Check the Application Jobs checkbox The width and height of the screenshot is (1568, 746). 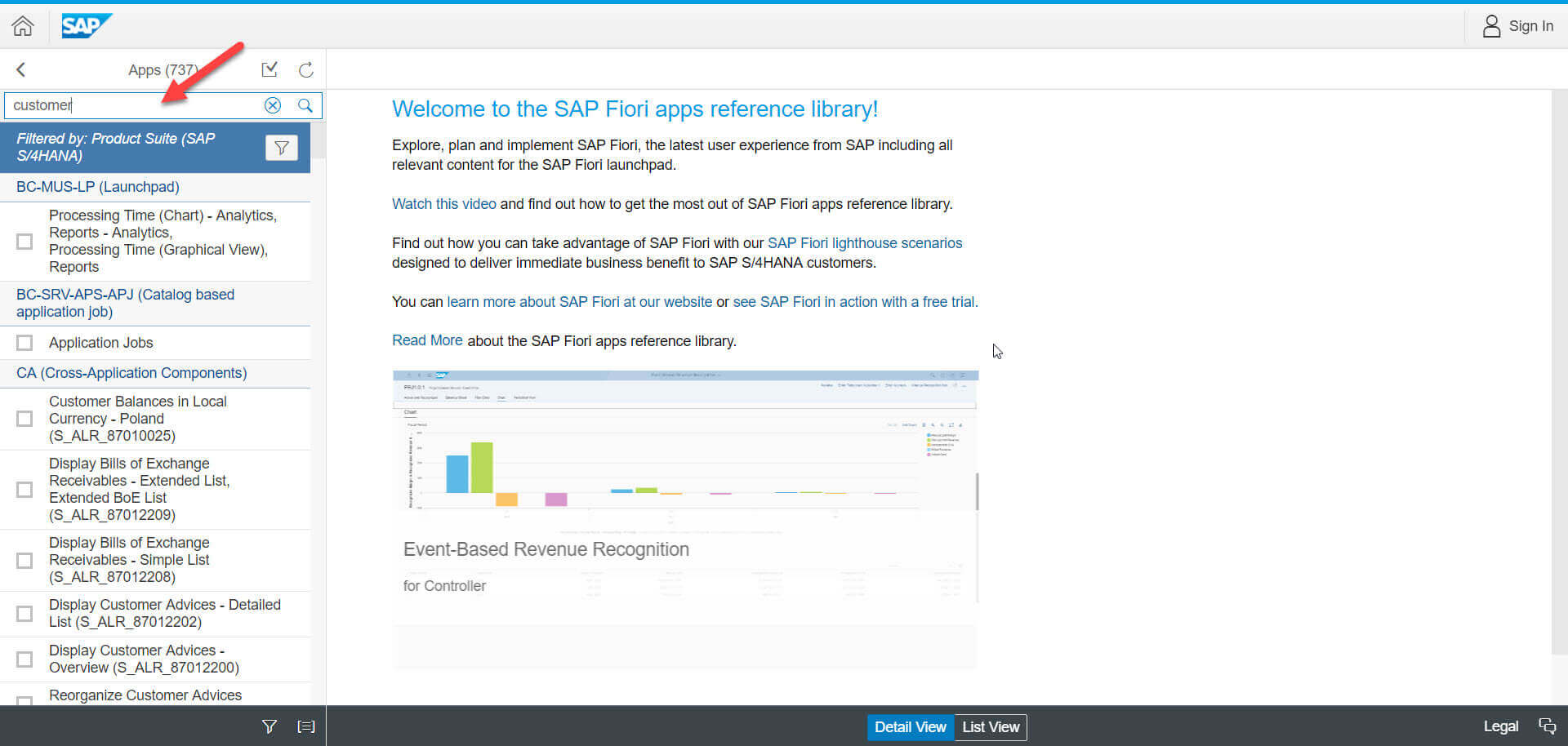tap(24, 343)
